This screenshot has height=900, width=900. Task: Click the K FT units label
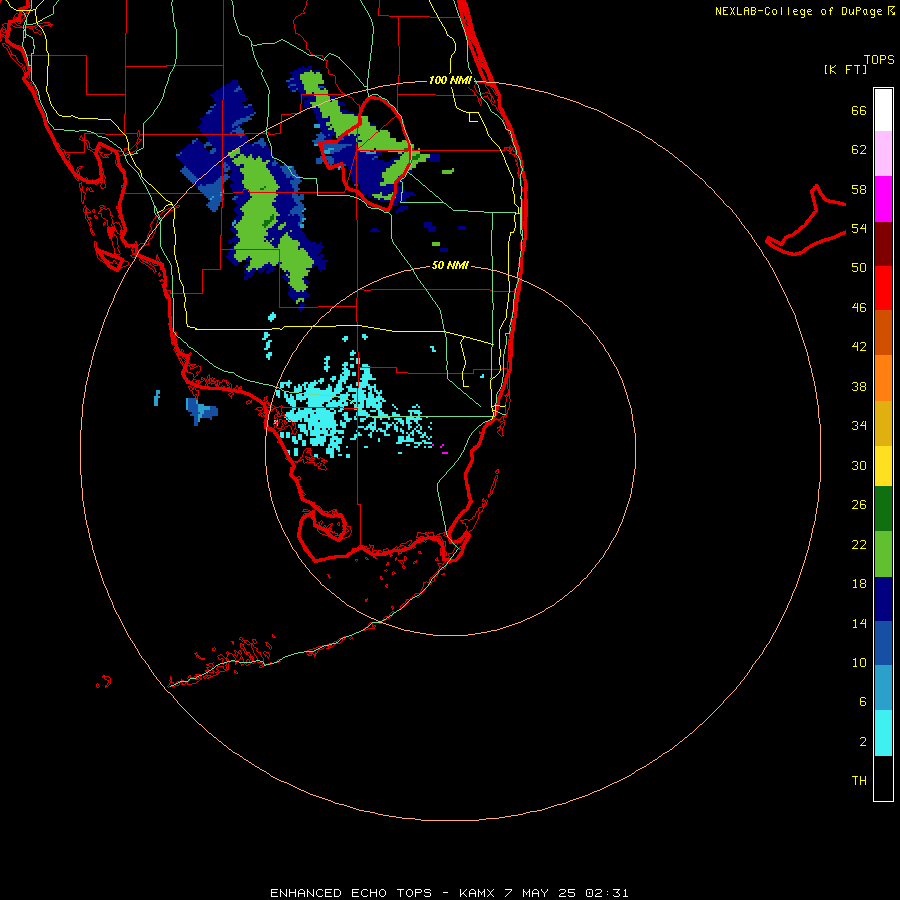[x=845, y=70]
